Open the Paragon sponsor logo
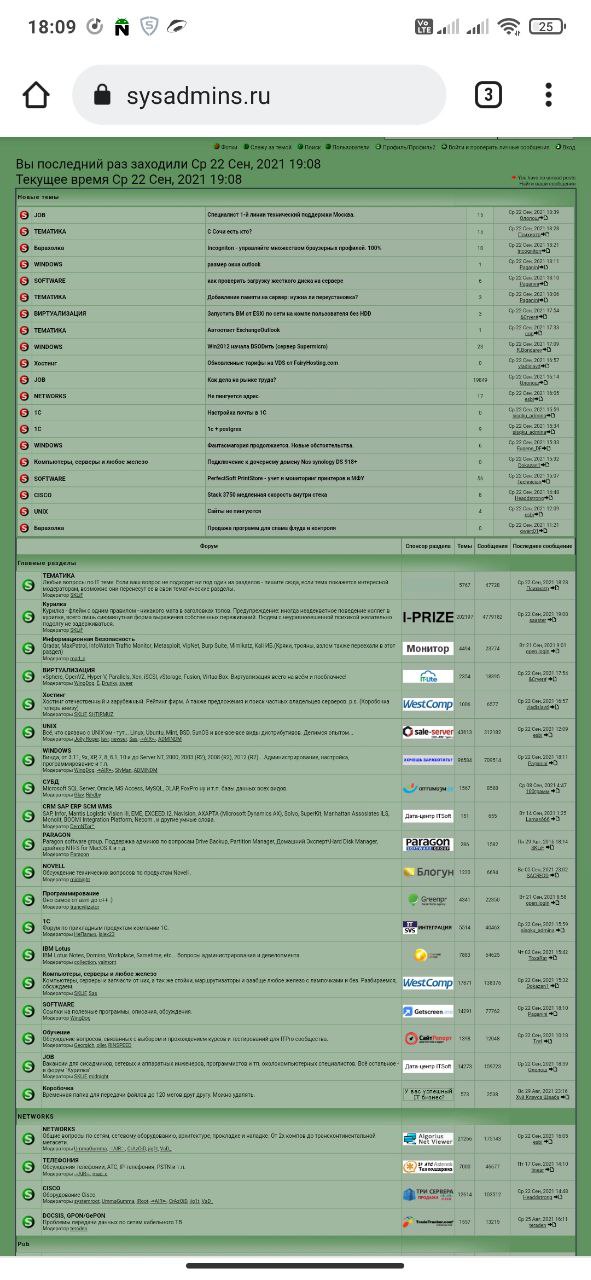Screen dimensions: 591x1280 pos(428,844)
